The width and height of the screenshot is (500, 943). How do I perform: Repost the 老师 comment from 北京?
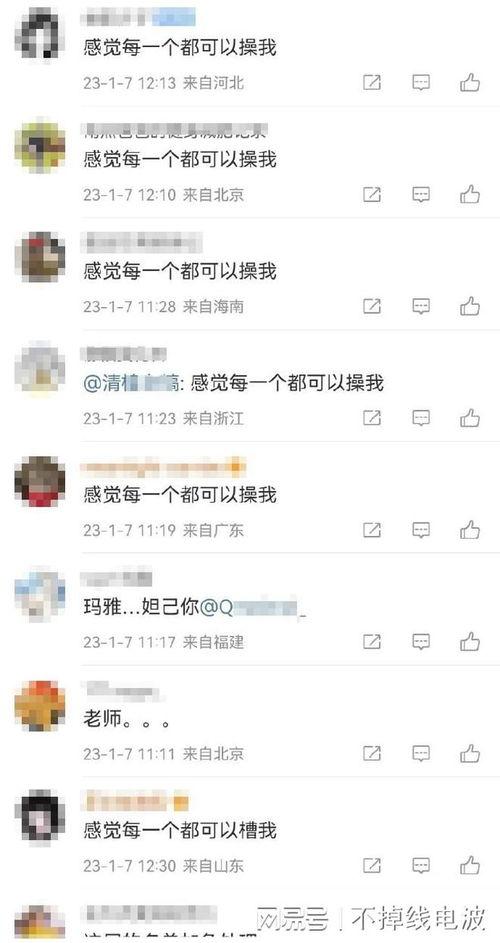(x=372, y=754)
